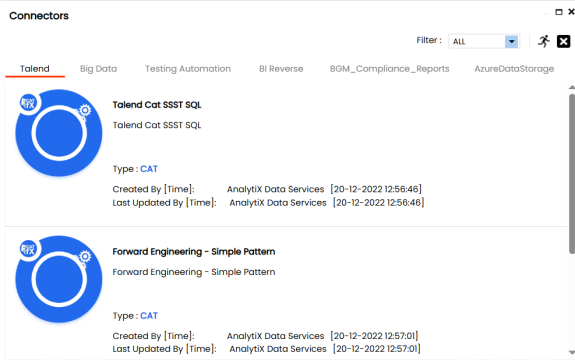The width and height of the screenshot is (575, 360).
Task: Click the Talend Cat SSST SQL connector logo
Action: [x=59, y=133]
